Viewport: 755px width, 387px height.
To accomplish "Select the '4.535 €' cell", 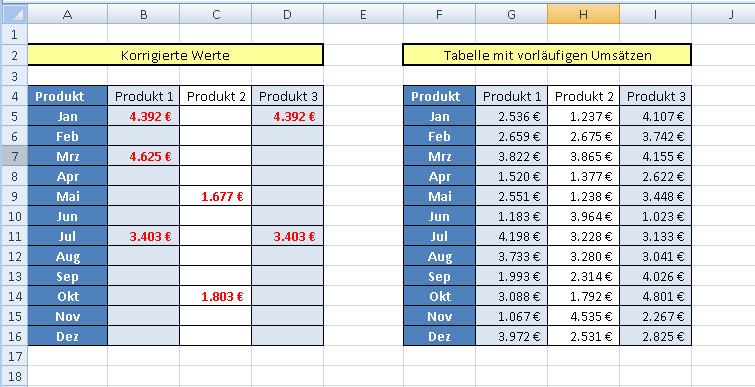I will pos(583,316).
